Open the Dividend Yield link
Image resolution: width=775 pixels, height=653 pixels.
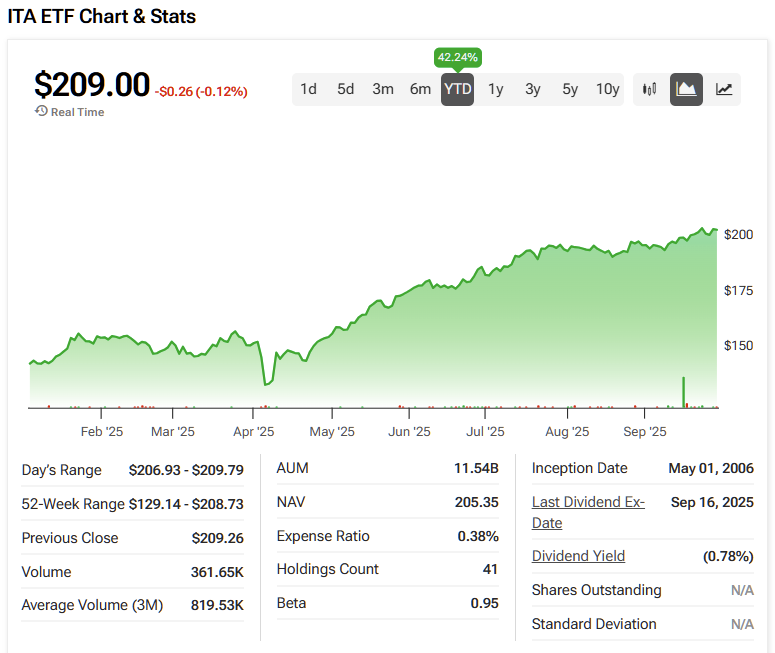tap(578, 556)
